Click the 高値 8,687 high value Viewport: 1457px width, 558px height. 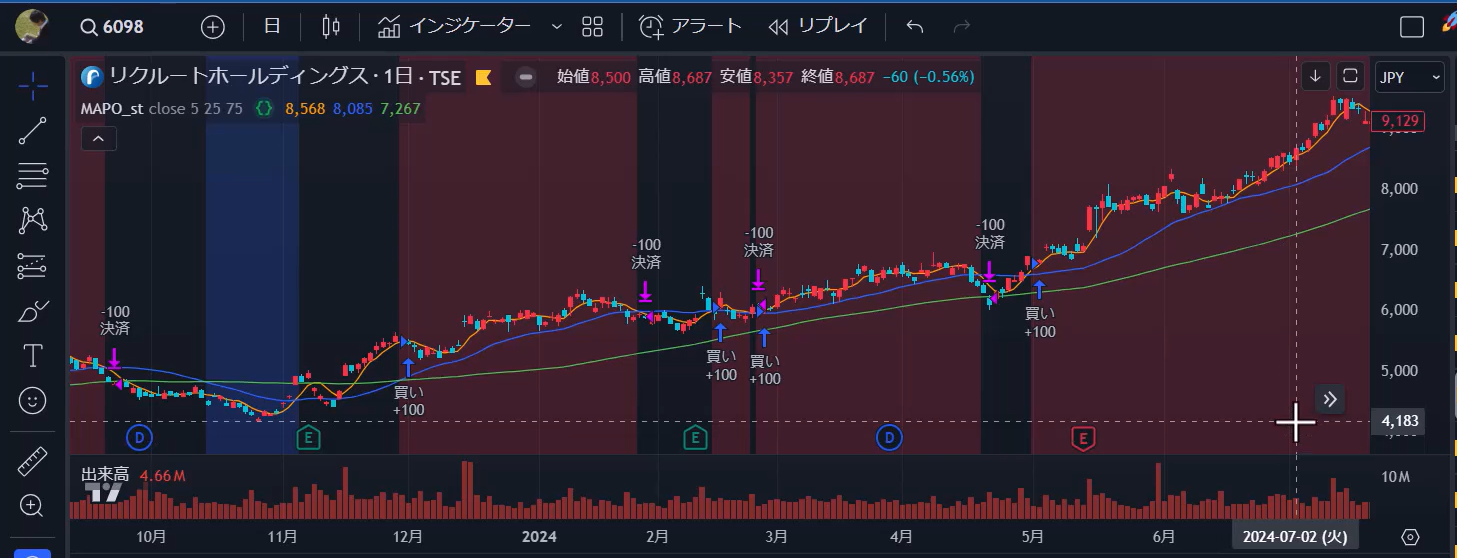pyautogui.click(x=675, y=77)
